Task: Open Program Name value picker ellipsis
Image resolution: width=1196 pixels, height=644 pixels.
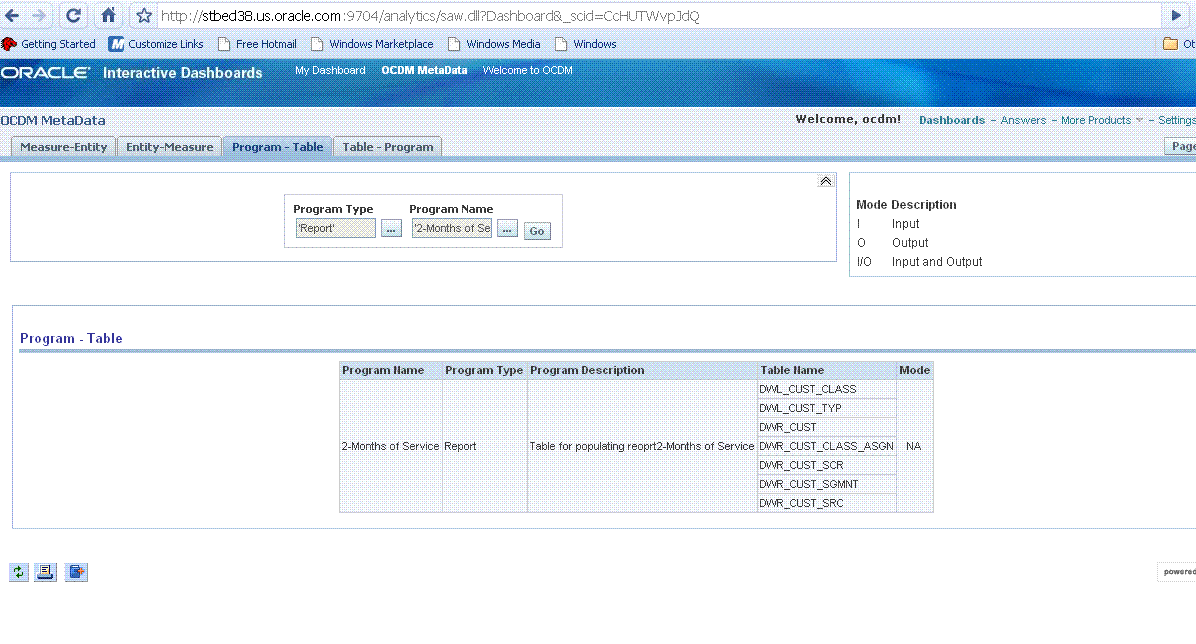Action: point(507,228)
